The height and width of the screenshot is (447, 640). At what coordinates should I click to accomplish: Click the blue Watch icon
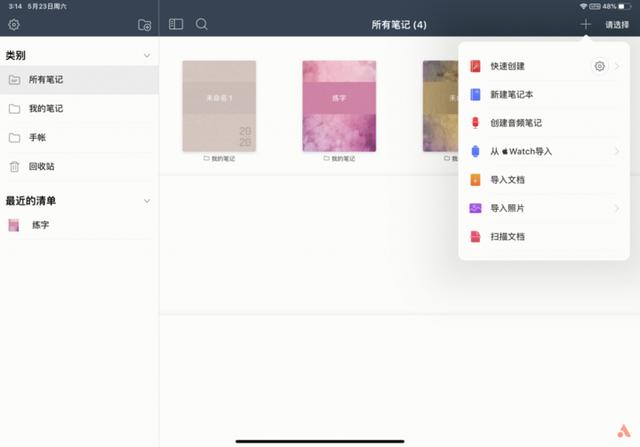[x=475, y=151]
